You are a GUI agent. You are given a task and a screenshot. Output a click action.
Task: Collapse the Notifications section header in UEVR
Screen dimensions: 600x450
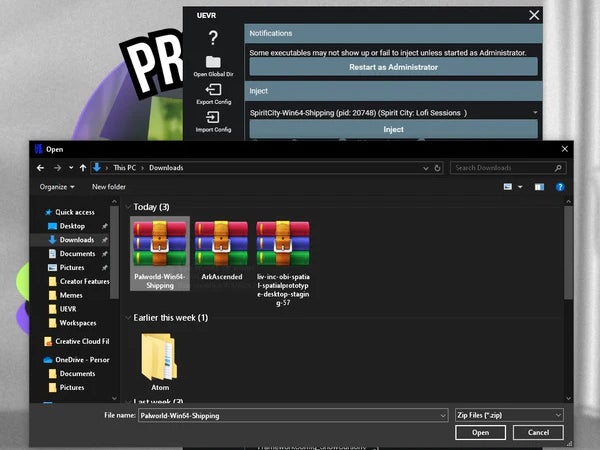point(393,33)
